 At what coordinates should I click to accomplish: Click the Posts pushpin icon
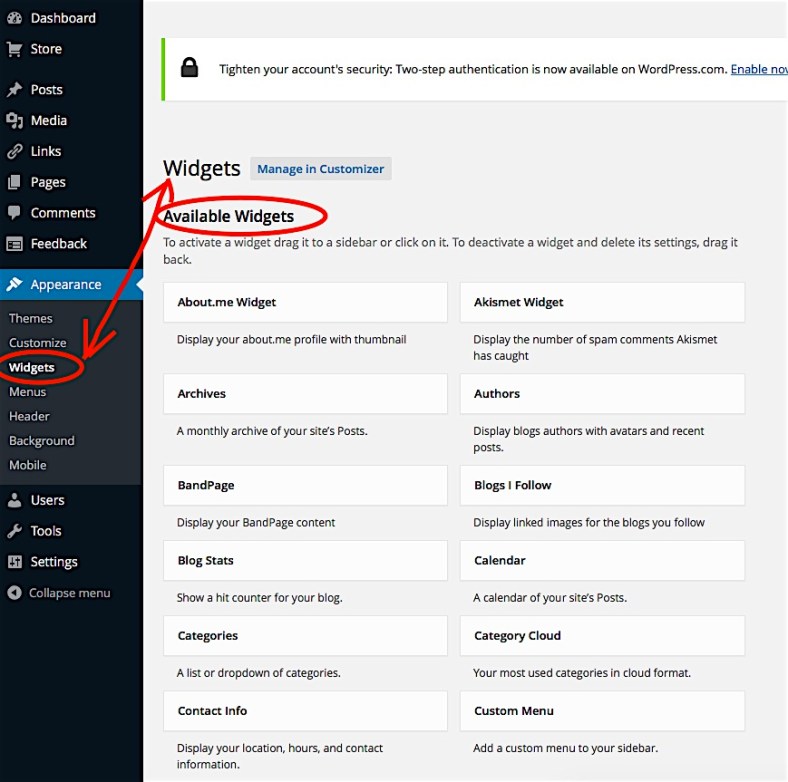pos(14,90)
